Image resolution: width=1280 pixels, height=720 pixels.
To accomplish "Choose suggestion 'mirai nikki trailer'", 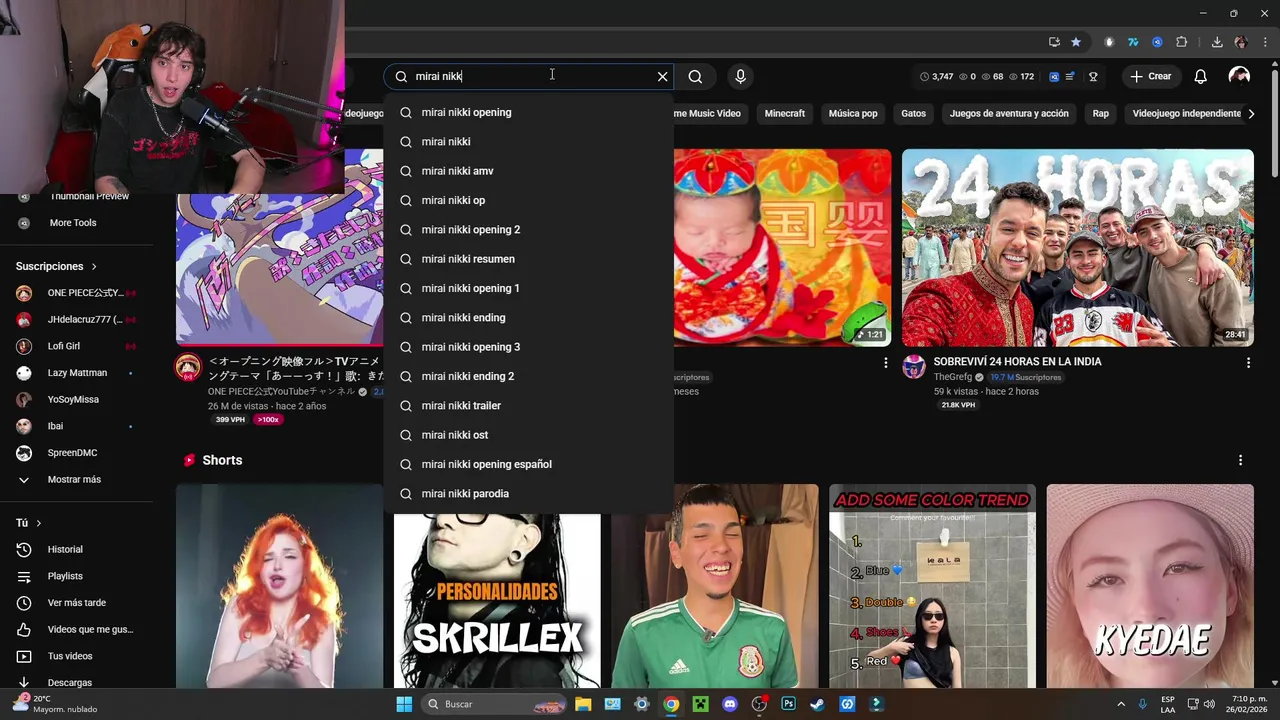I will point(528,405).
